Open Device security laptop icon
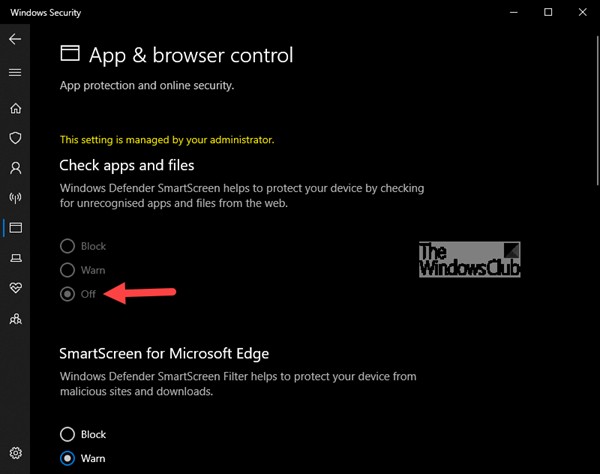Image resolution: width=600 pixels, height=474 pixels. [15, 258]
